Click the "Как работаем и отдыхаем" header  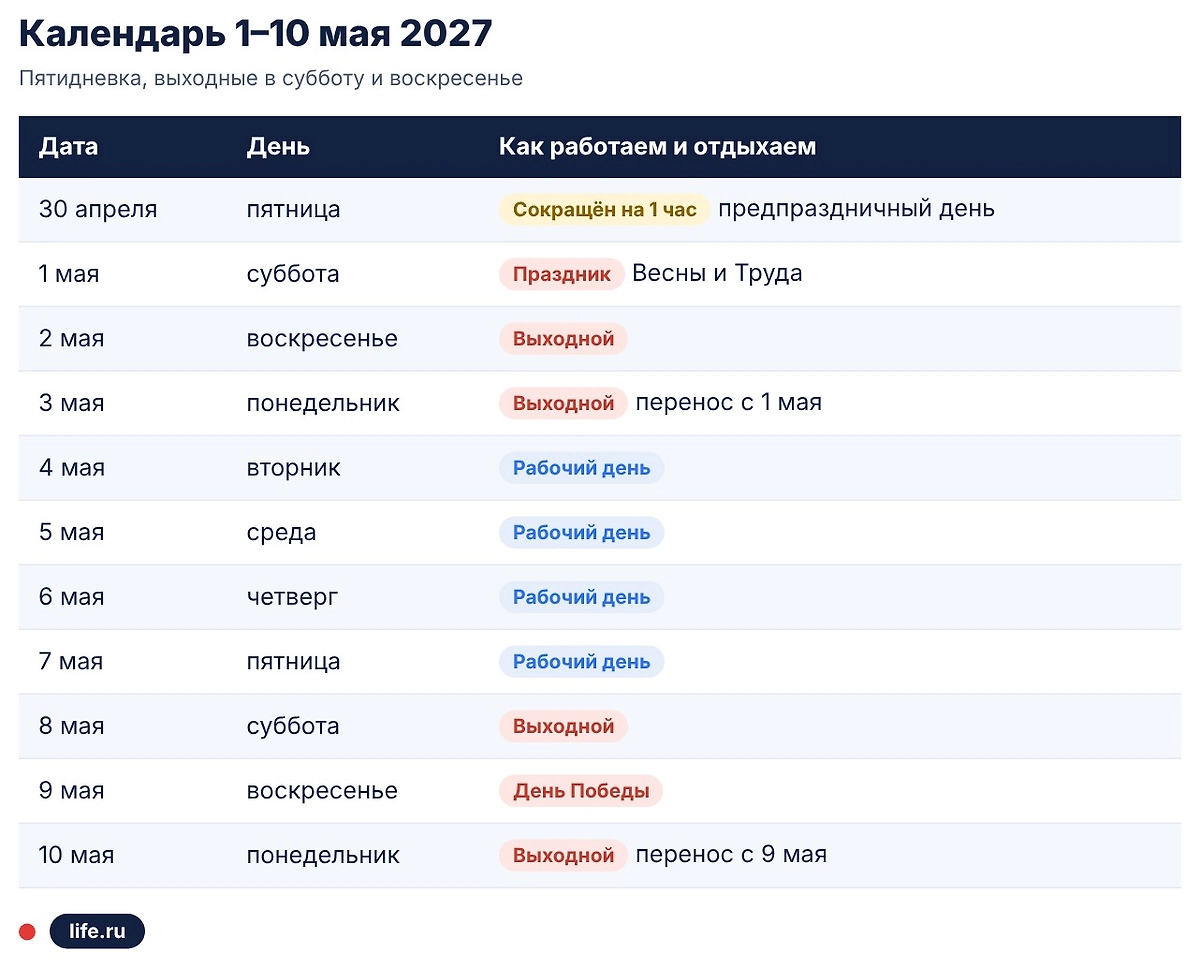657,147
